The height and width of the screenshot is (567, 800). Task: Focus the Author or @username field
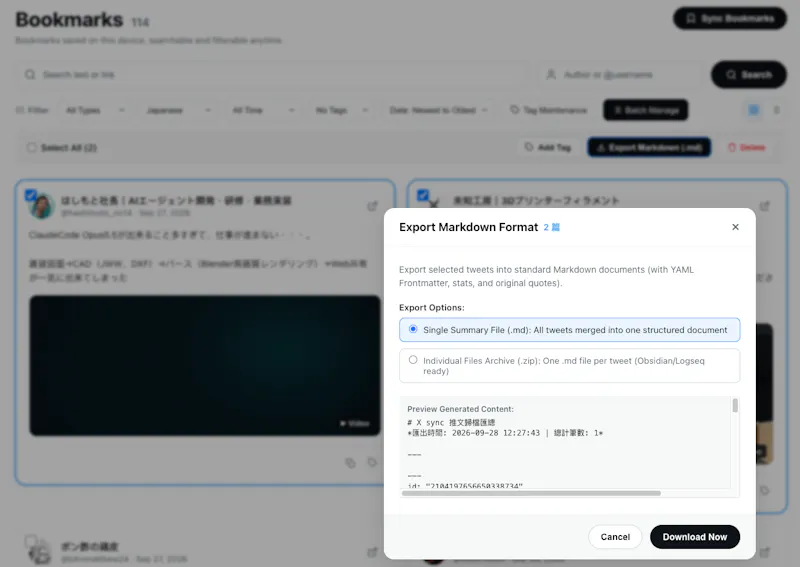(620, 75)
